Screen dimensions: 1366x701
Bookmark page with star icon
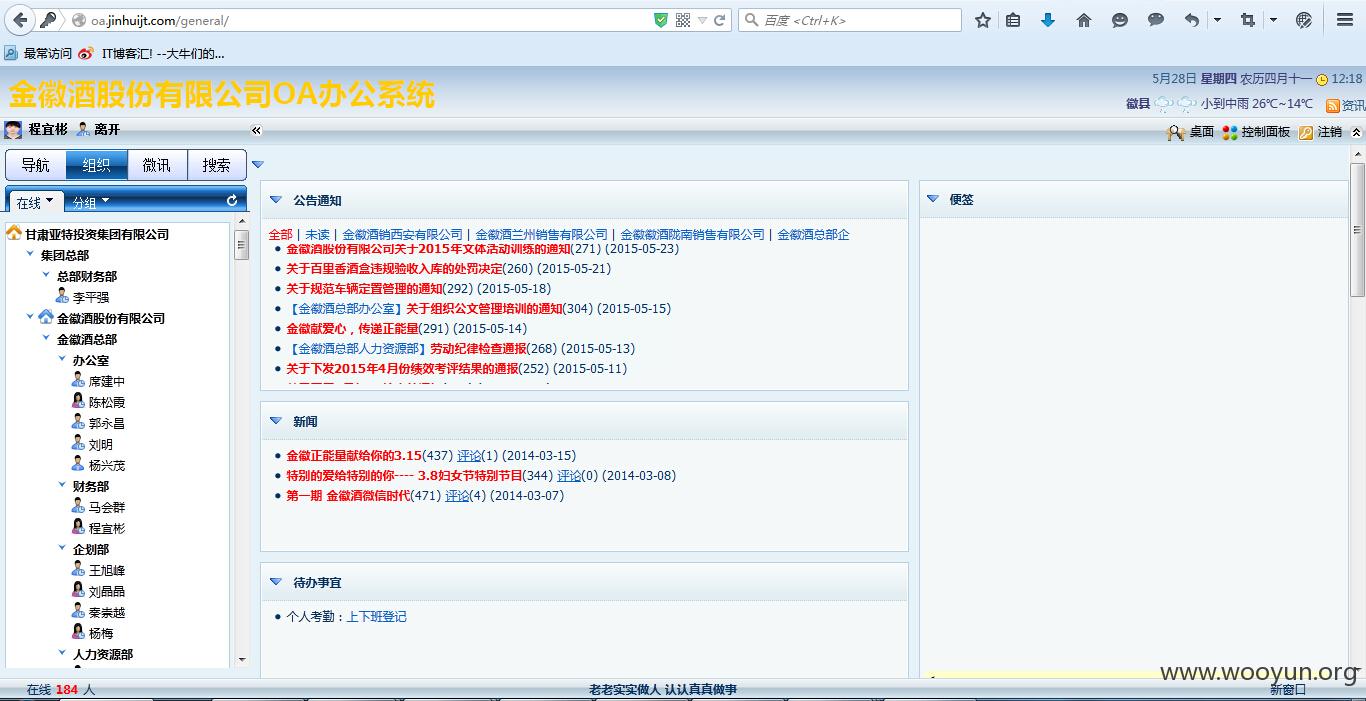[983, 20]
